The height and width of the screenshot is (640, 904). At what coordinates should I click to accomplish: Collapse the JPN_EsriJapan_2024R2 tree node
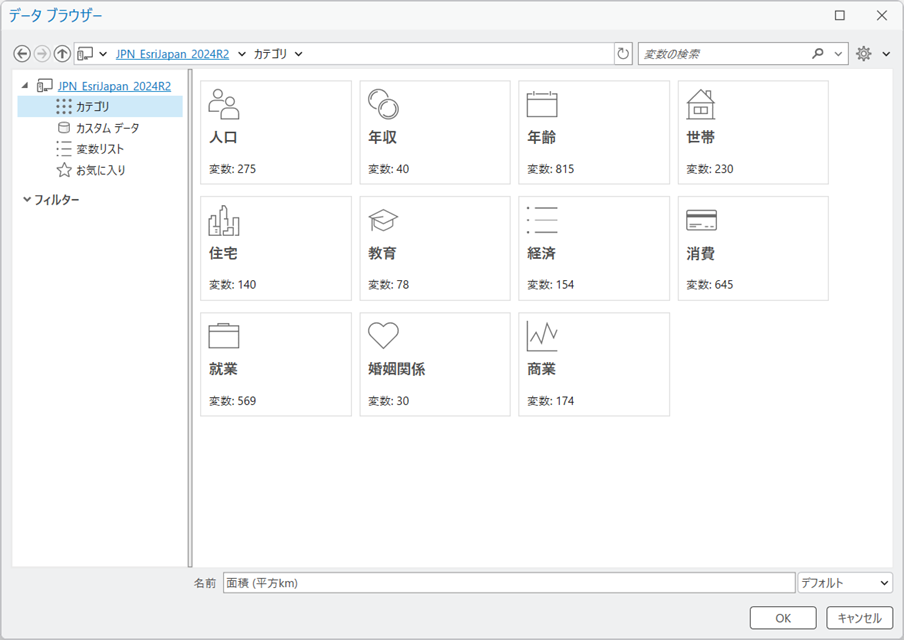[25, 86]
